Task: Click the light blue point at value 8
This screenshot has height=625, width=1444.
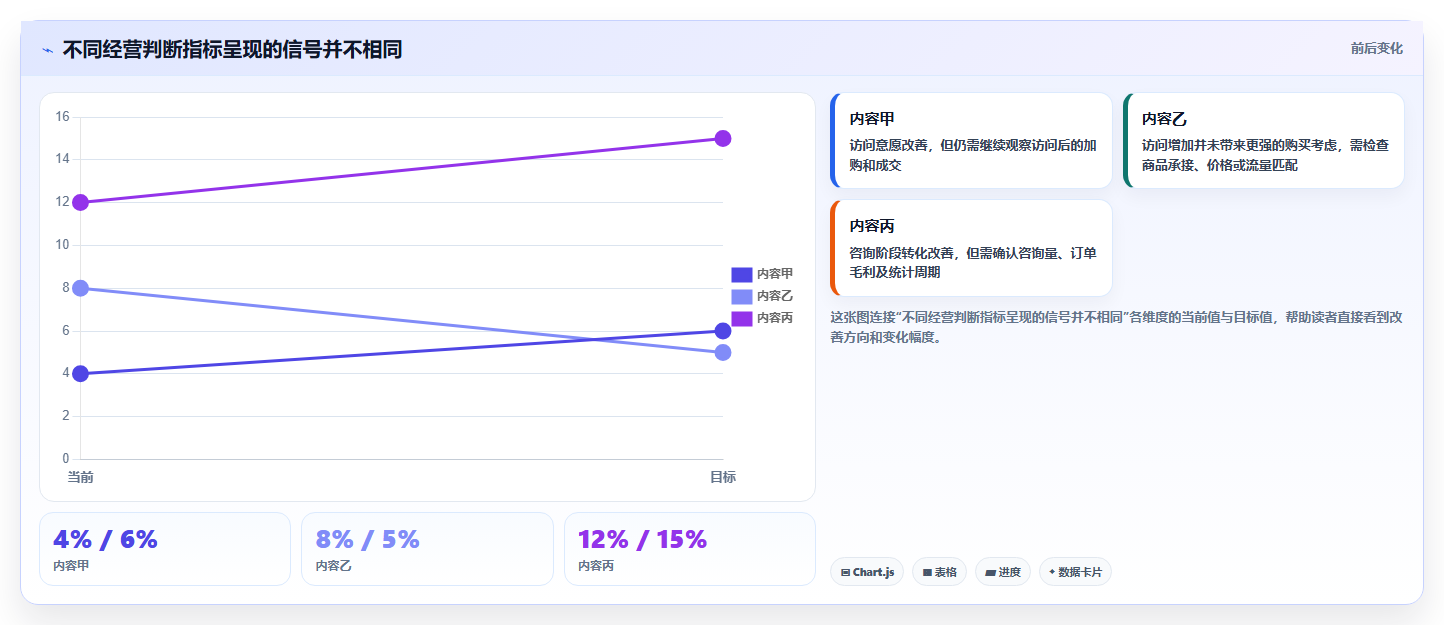Action: pyautogui.click(x=81, y=288)
